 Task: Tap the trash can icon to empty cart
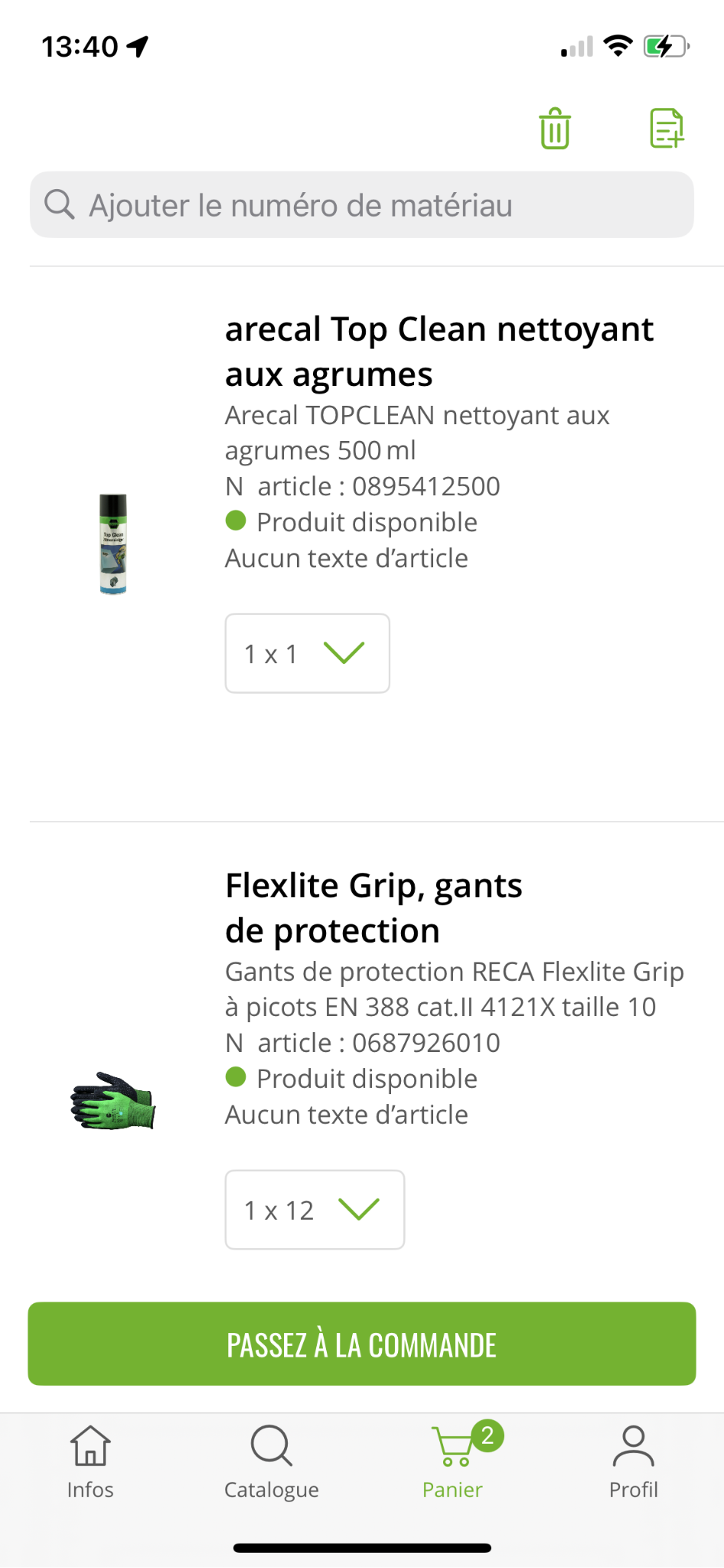click(555, 129)
